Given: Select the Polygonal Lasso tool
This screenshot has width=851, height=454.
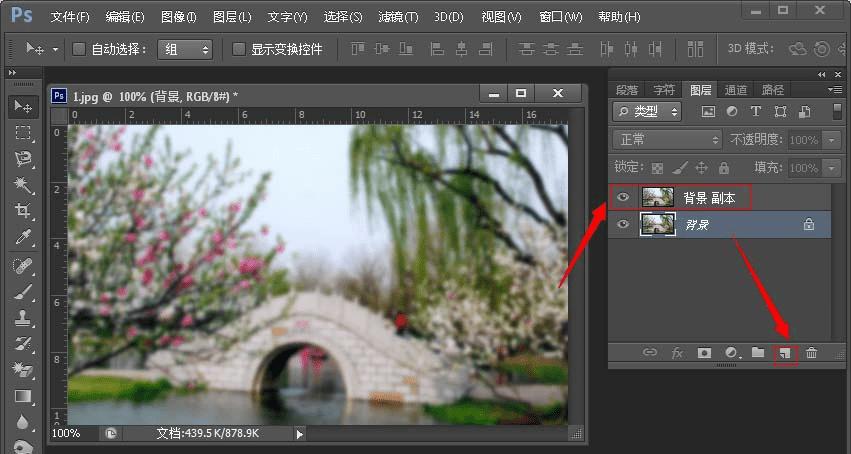Looking at the screenshot, I should (23, 159).
